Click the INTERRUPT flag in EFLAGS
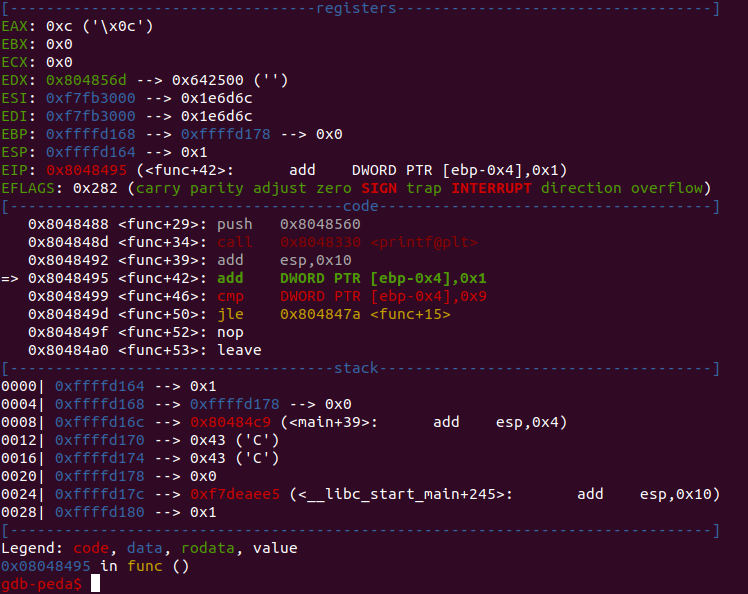The height and width of the screenshot is (594, 748). click(491, 188)
